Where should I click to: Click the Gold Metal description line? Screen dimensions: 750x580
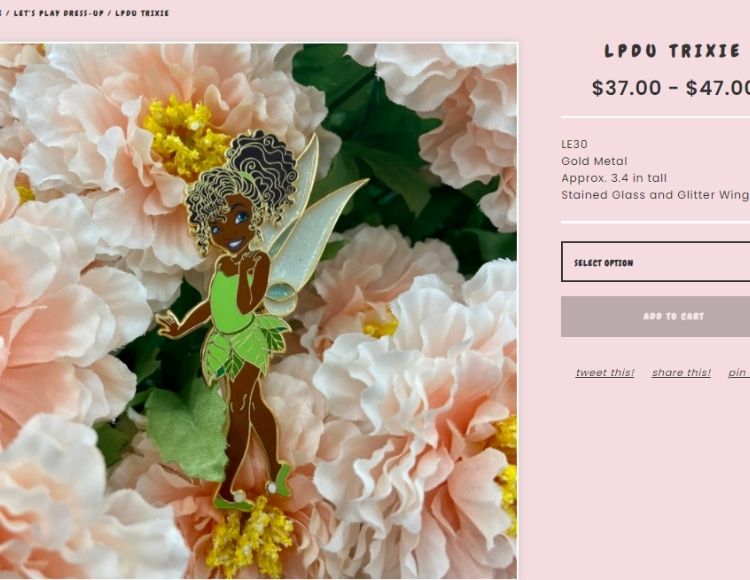[594, 161]
